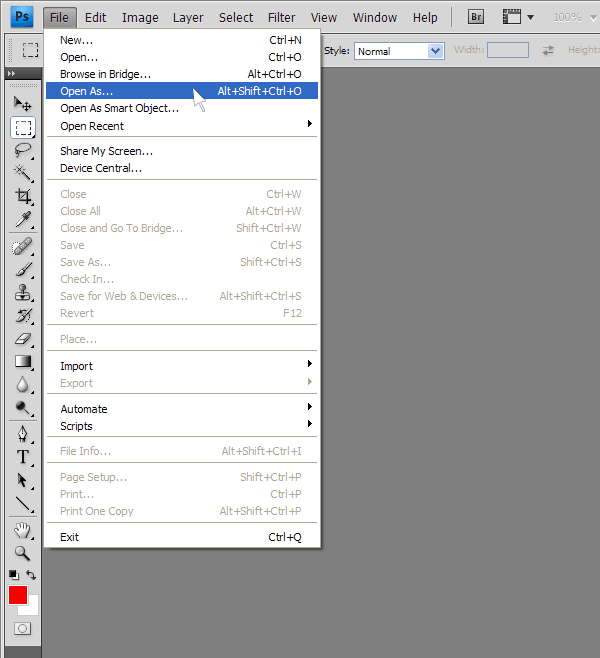This screenshot has height=658, width=600.
Task: Select the Gradient tool
Action: point(23,362)
